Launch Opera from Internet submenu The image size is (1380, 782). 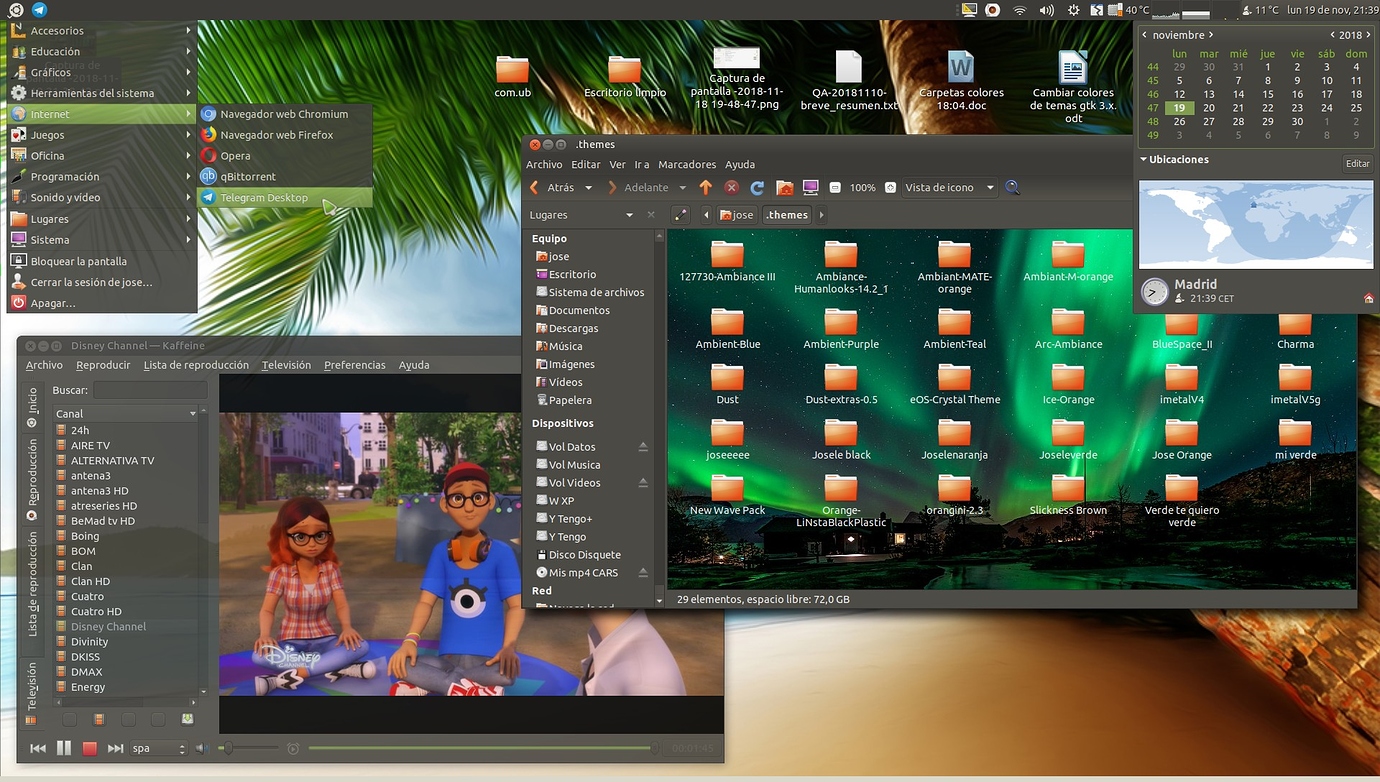pyautogui.click(x=285, y=156)
